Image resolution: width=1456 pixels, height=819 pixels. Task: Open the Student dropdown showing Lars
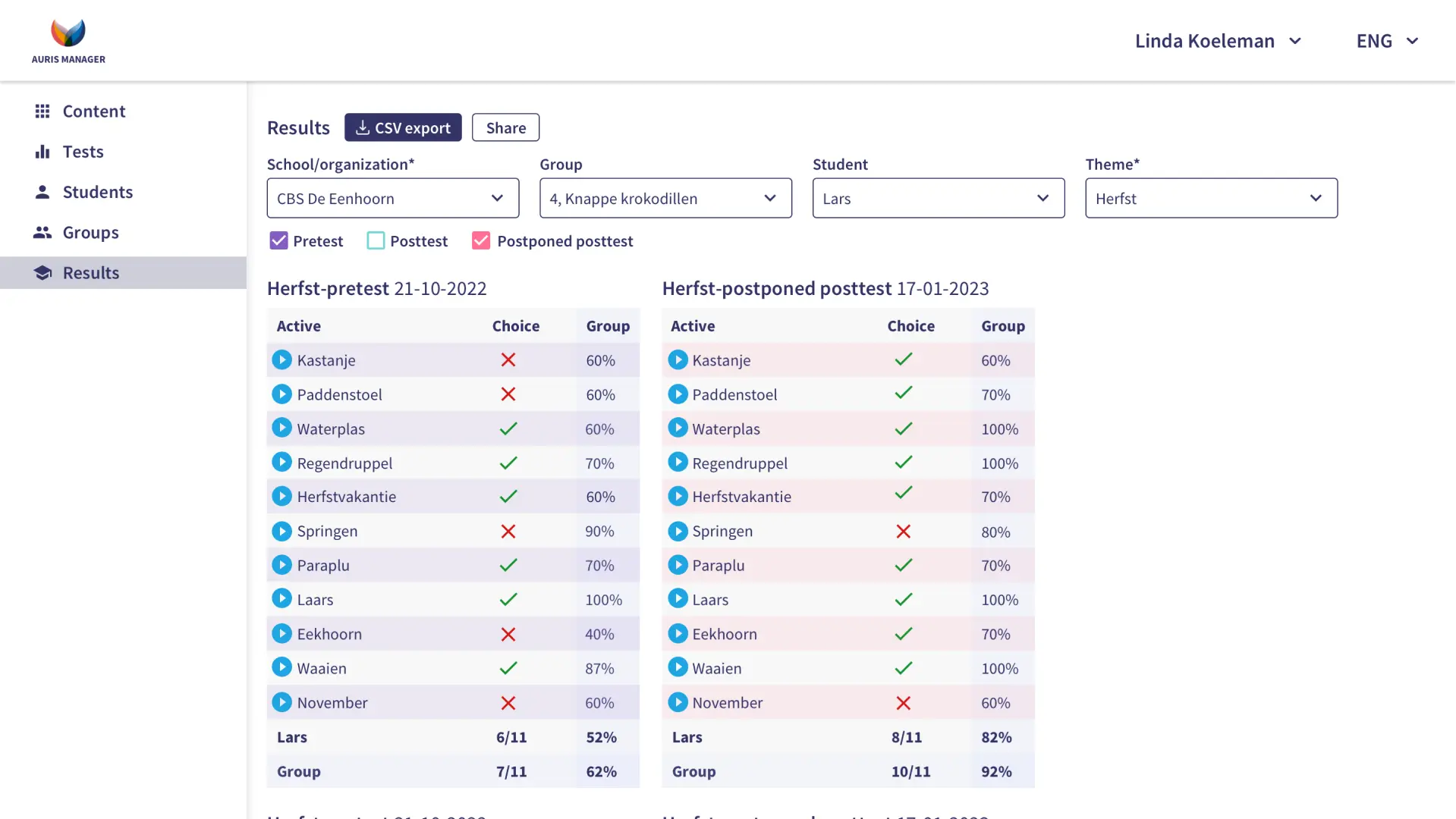(938, 198)
